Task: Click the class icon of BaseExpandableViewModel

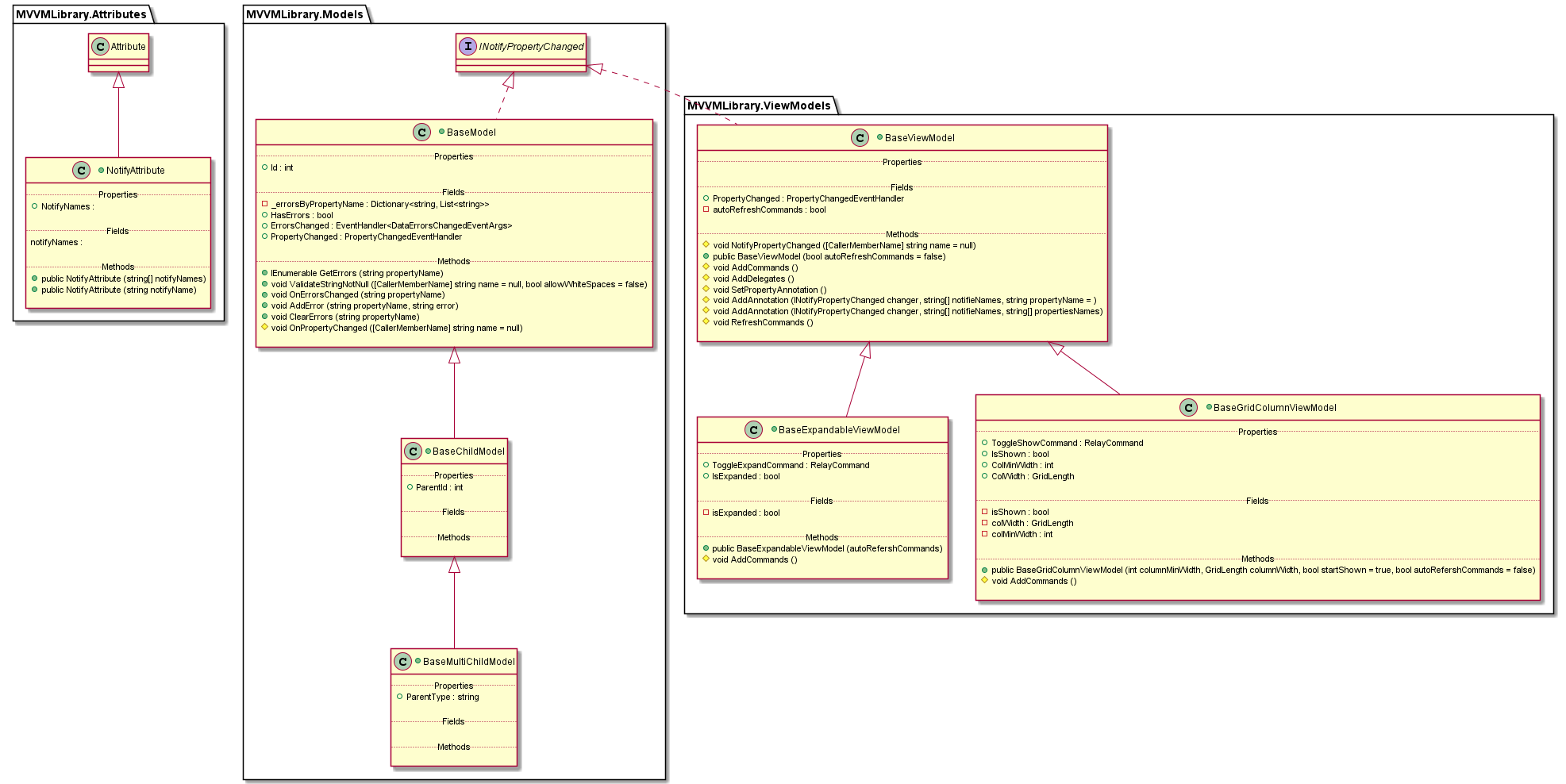Action: click(752, 429)
